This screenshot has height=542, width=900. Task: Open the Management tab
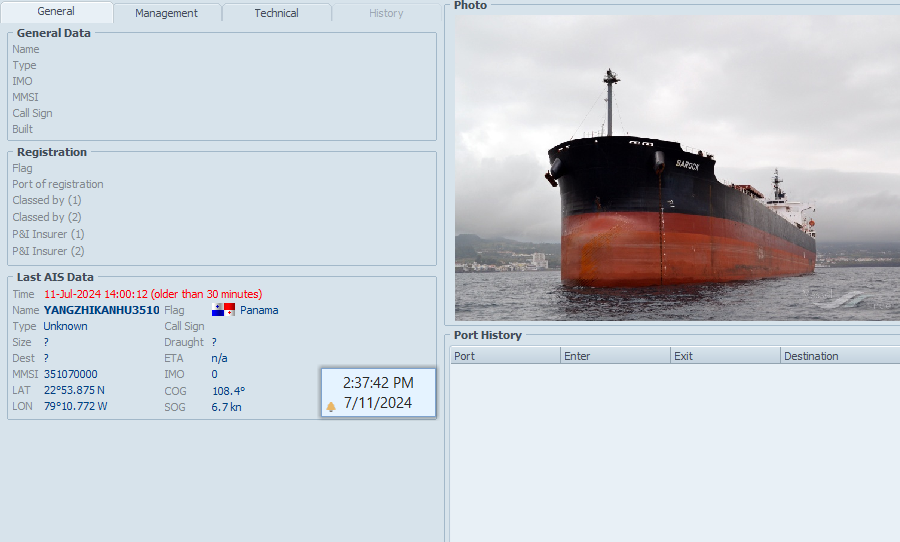[166, 13]
